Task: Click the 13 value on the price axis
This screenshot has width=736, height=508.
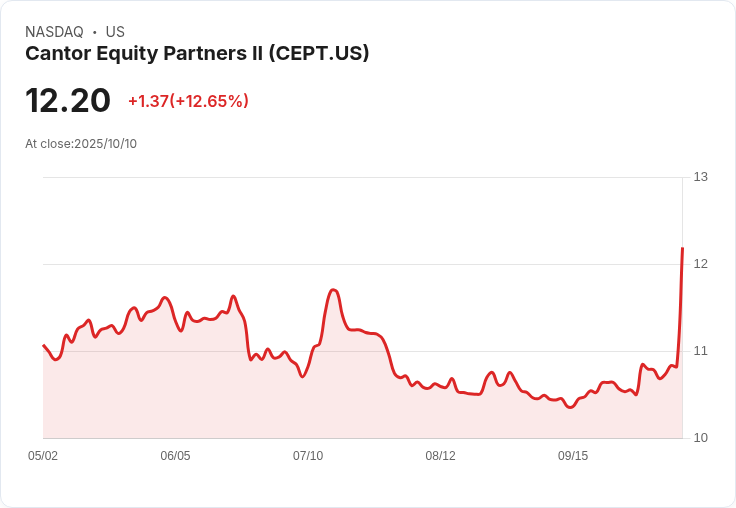Action: (700, 177)
